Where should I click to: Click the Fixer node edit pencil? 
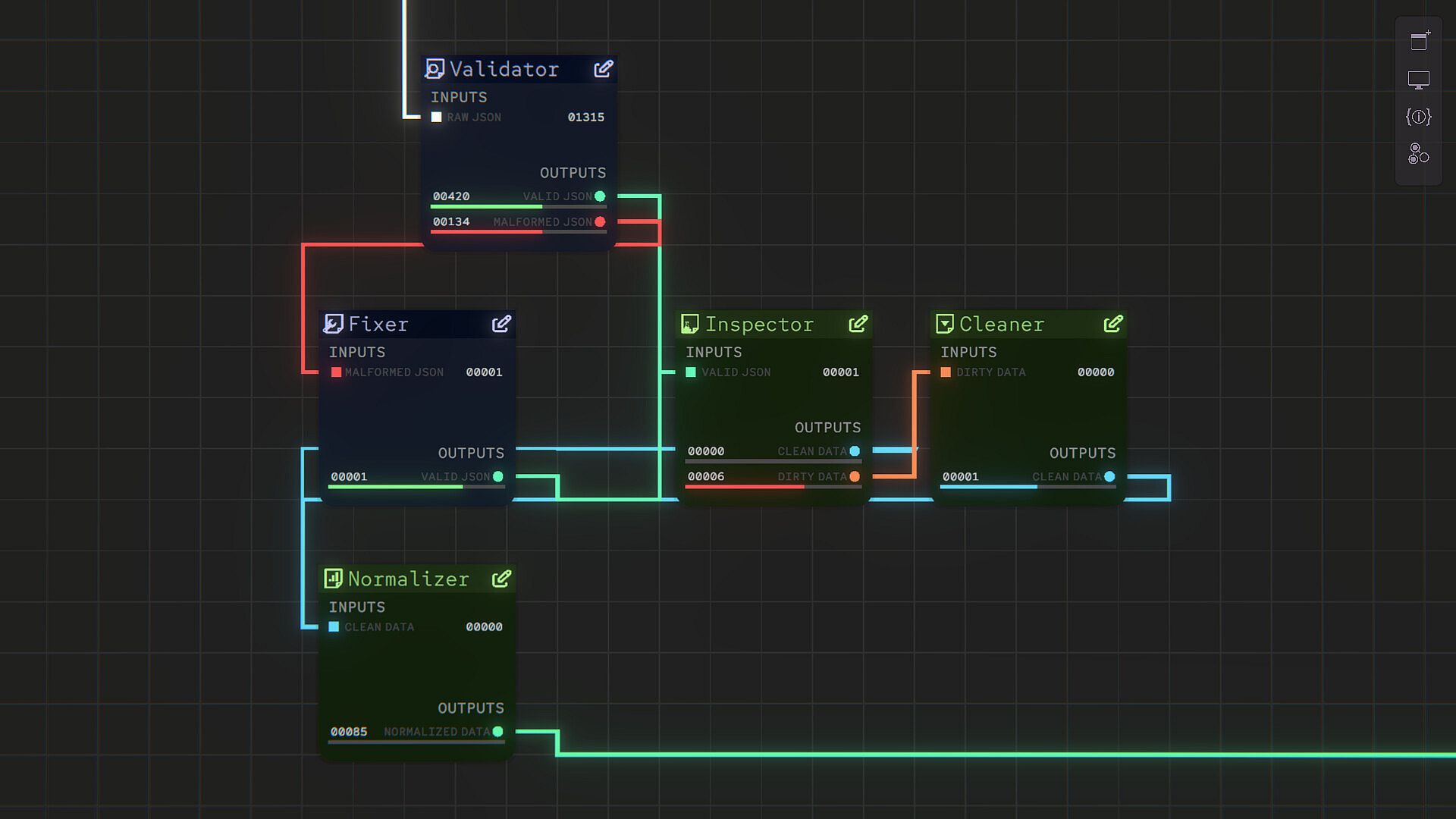pyautogui.click(x=501, y=324)
